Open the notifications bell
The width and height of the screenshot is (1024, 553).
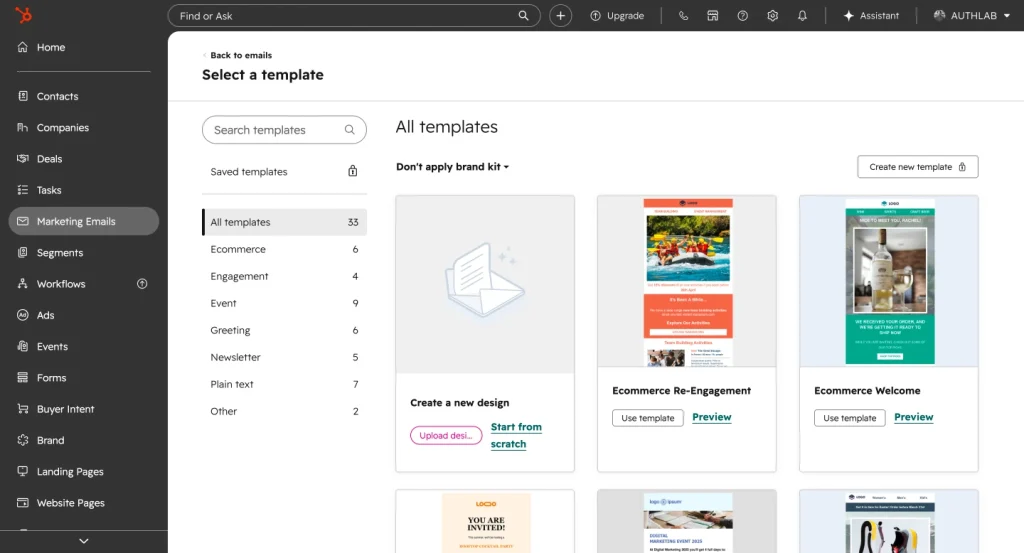tap(802, 16)
